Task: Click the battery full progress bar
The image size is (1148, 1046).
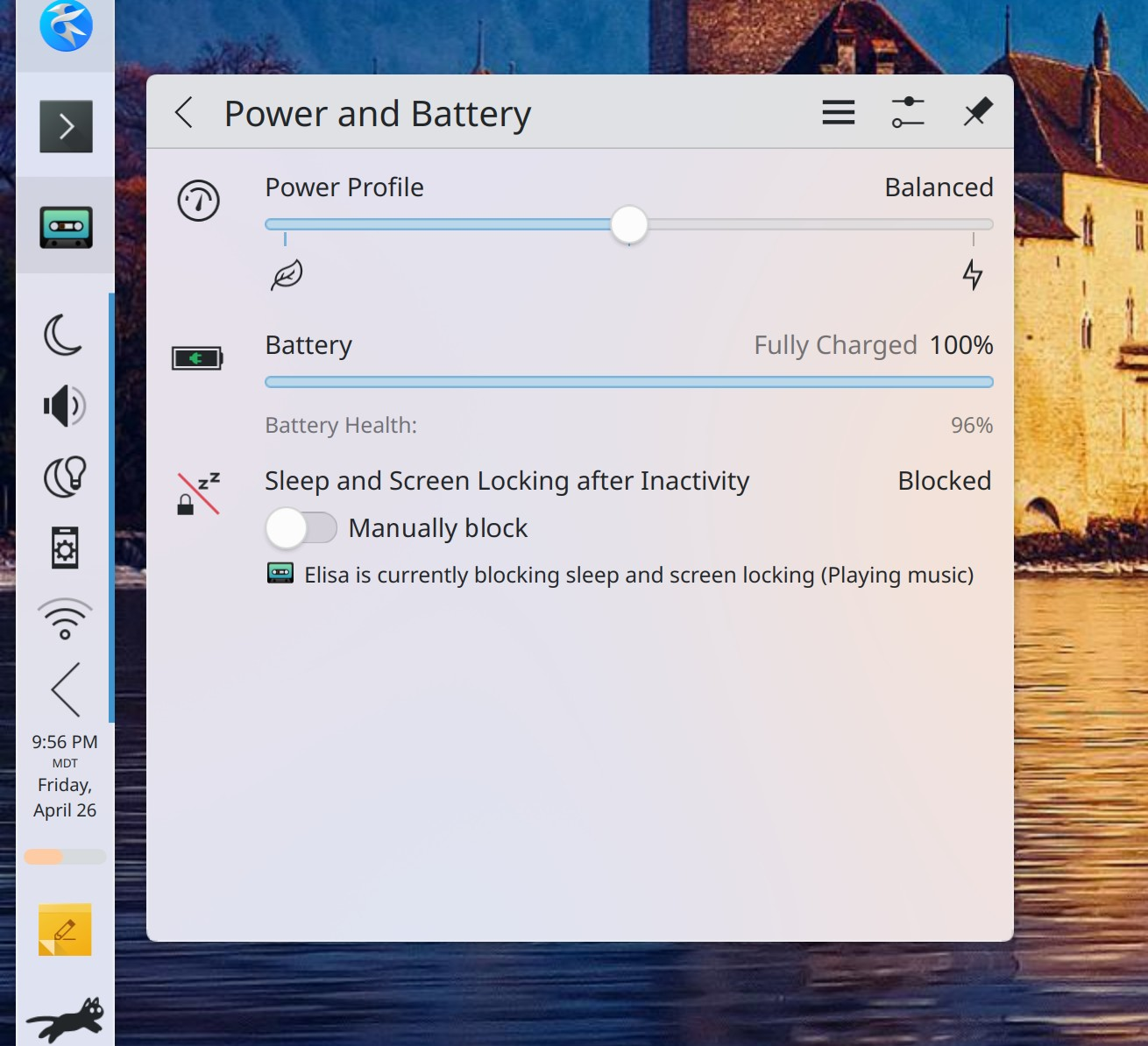Action: 628,382
